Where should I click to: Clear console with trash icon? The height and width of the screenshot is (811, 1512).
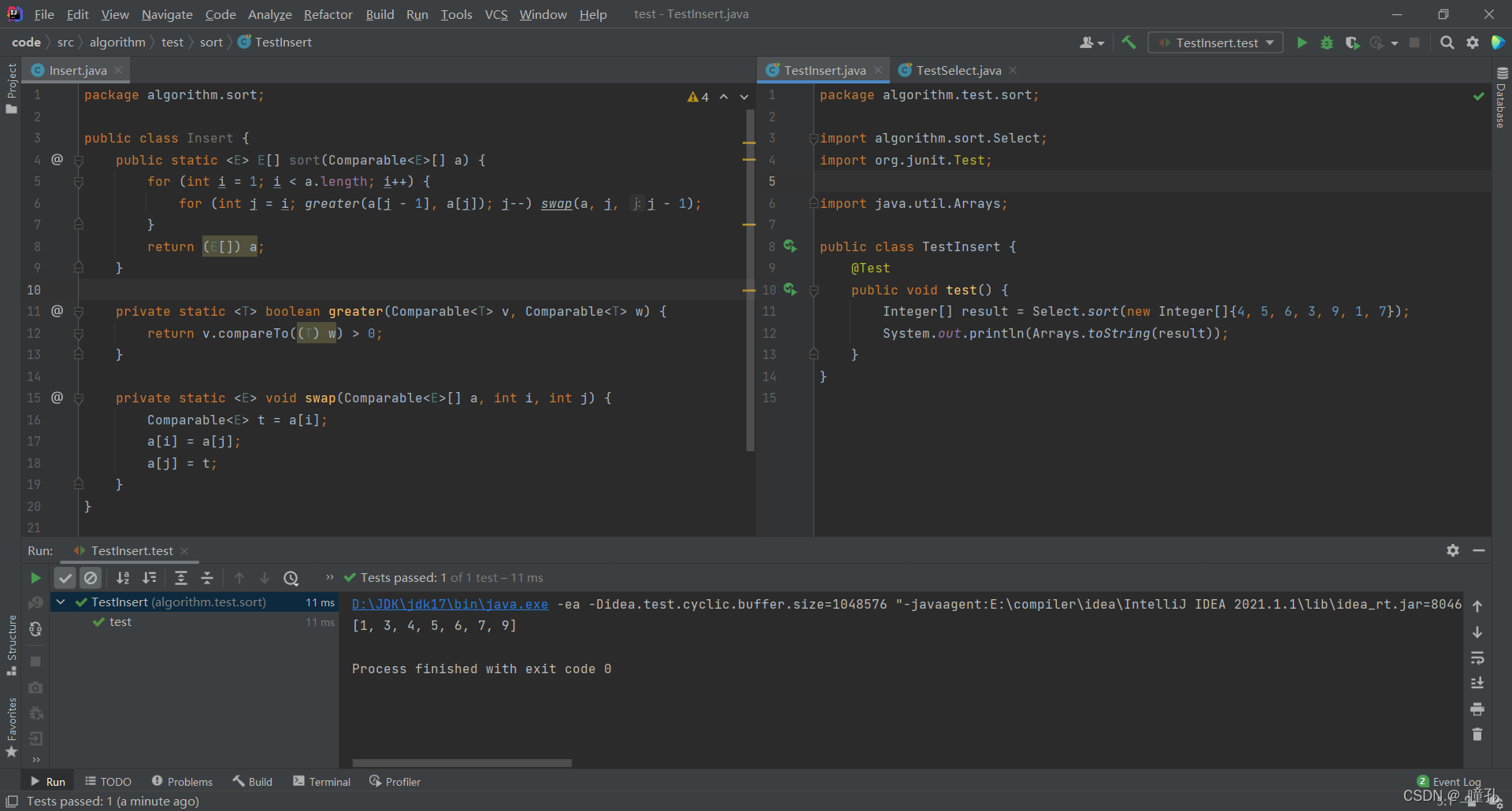click(1477, 735)
